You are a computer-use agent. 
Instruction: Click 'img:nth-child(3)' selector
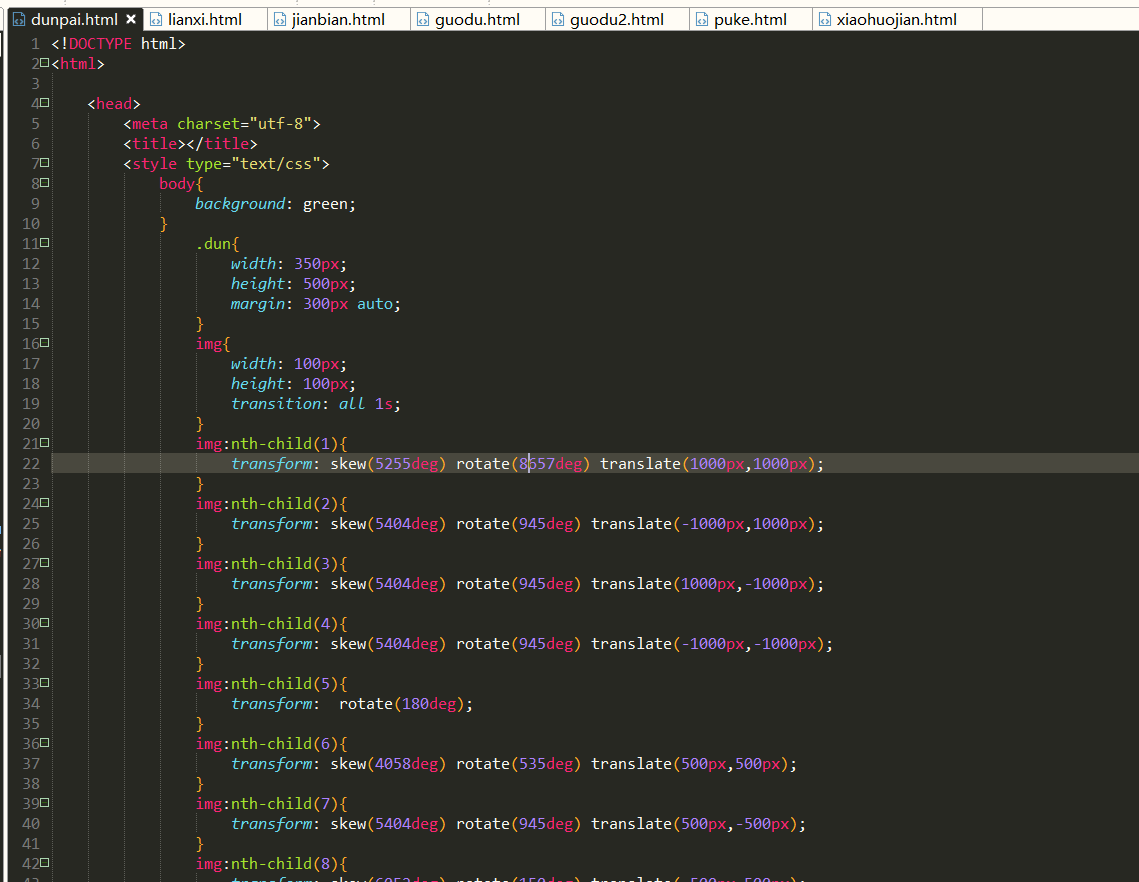[x=267, y=563]
